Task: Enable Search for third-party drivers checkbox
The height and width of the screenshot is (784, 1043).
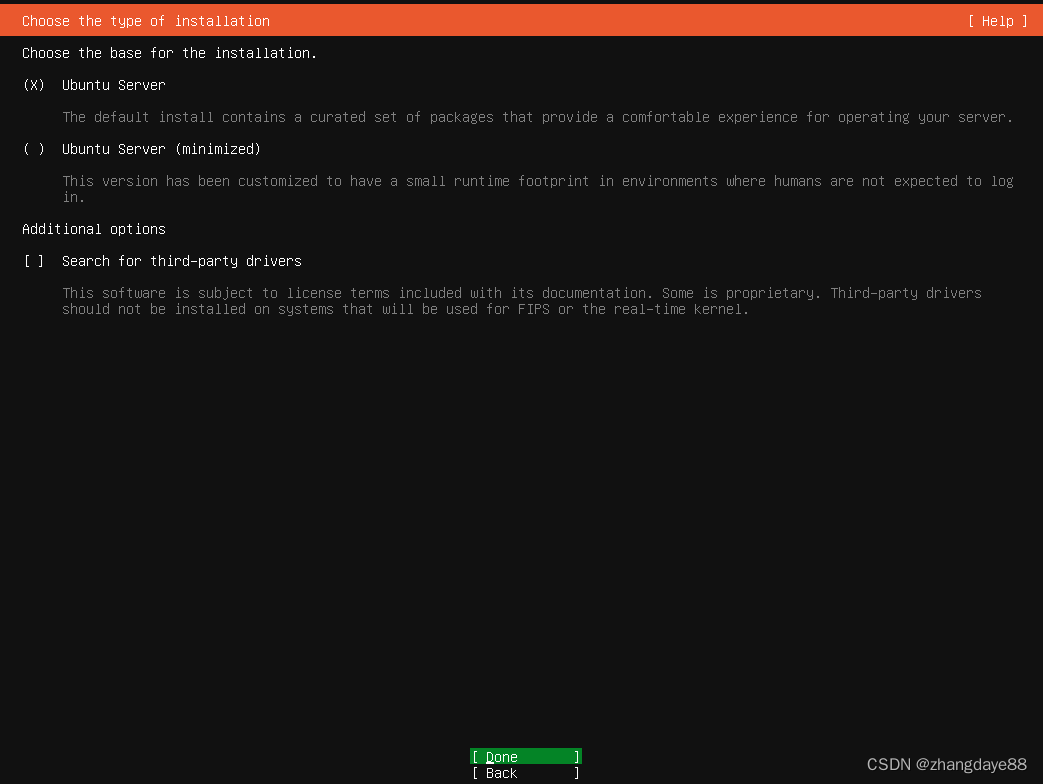Action: [x=34, y=261]
